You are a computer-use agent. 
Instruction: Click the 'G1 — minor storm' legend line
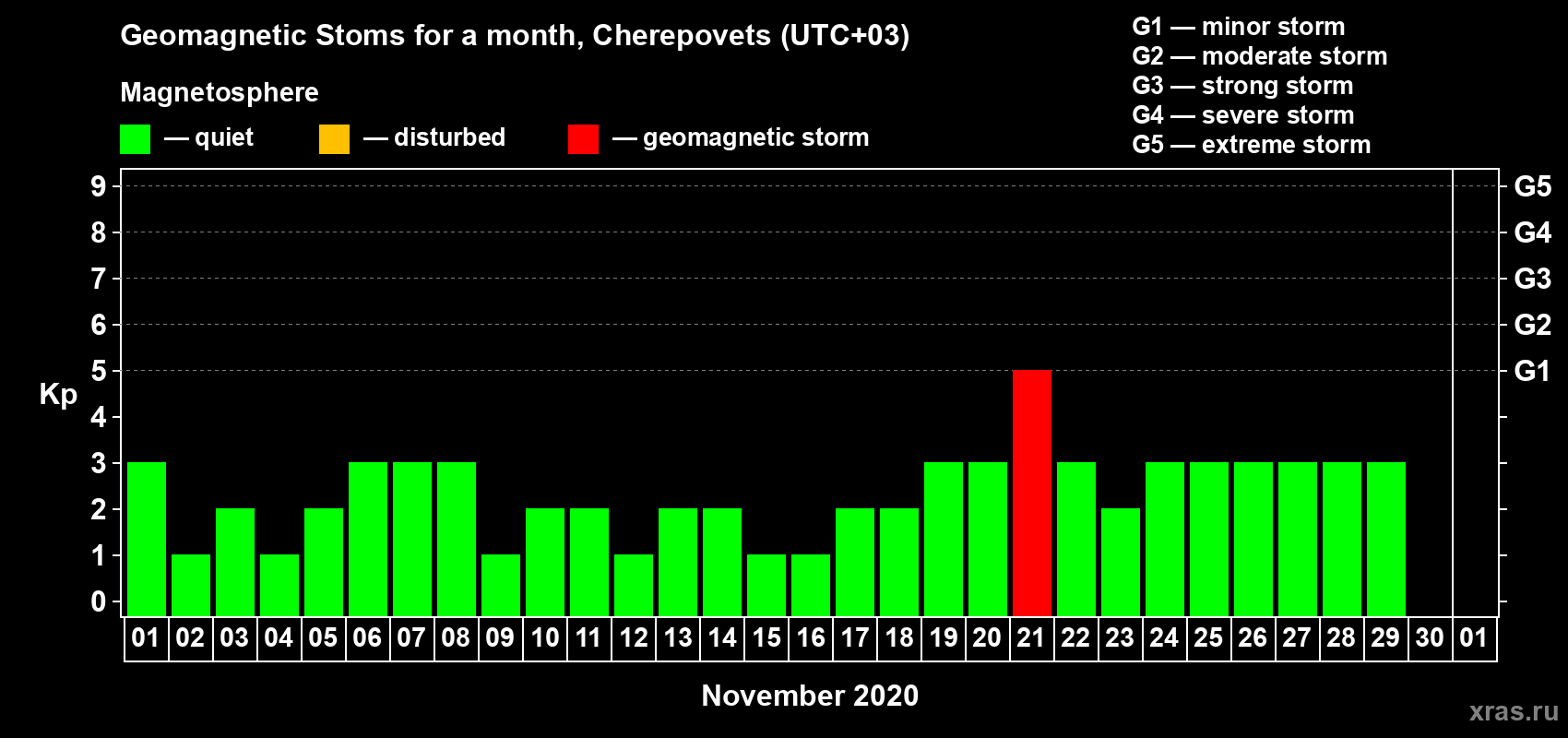coord(1238,27)
